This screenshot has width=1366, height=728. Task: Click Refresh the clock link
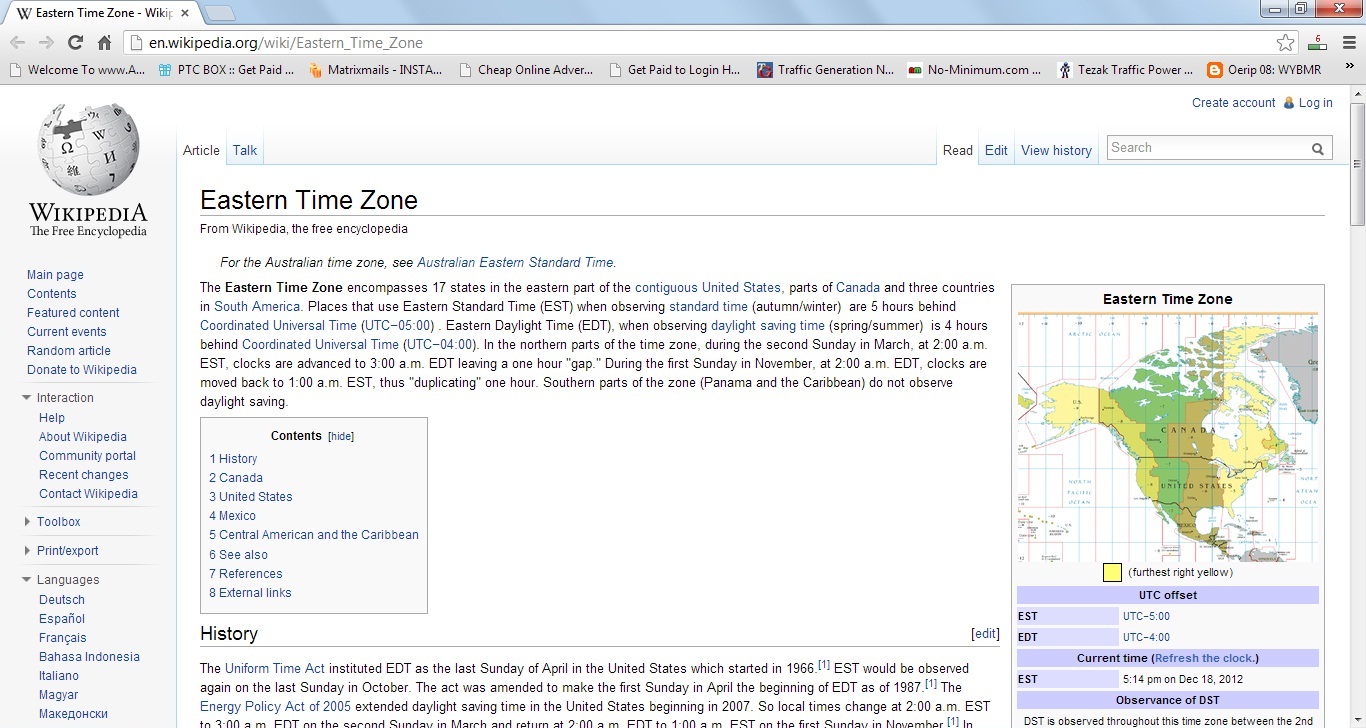(x=1204, y=658)
